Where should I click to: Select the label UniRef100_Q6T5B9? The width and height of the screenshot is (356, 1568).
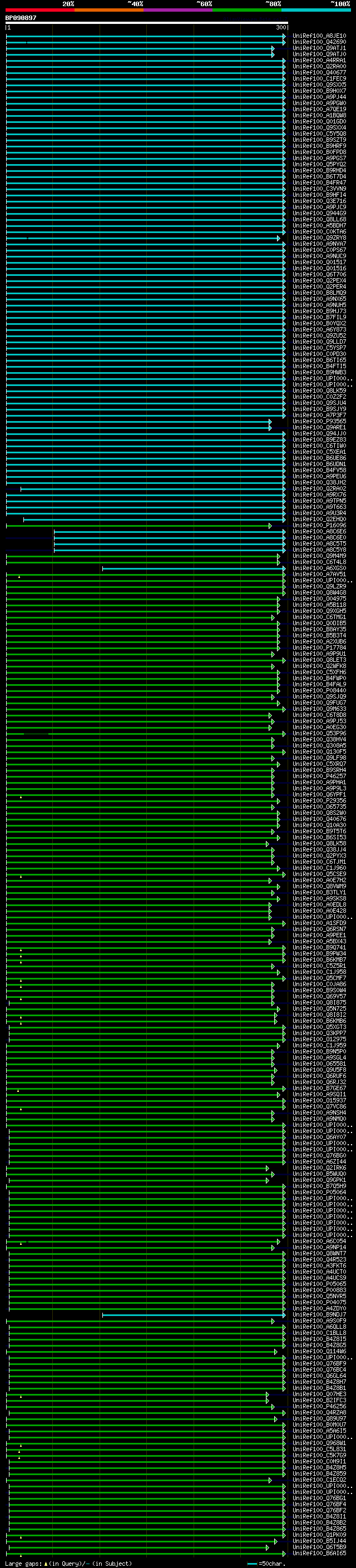click(x=319, y=1547)
